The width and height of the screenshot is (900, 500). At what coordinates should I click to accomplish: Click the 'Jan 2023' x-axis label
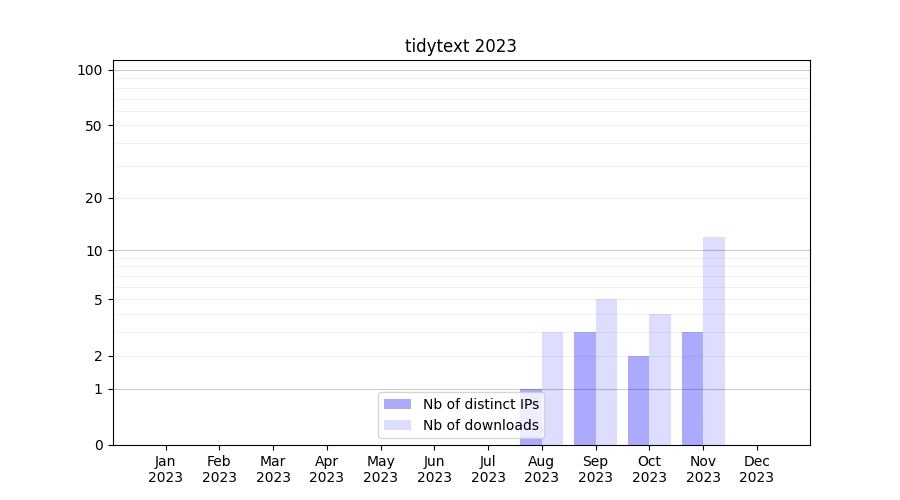[165, 469]
